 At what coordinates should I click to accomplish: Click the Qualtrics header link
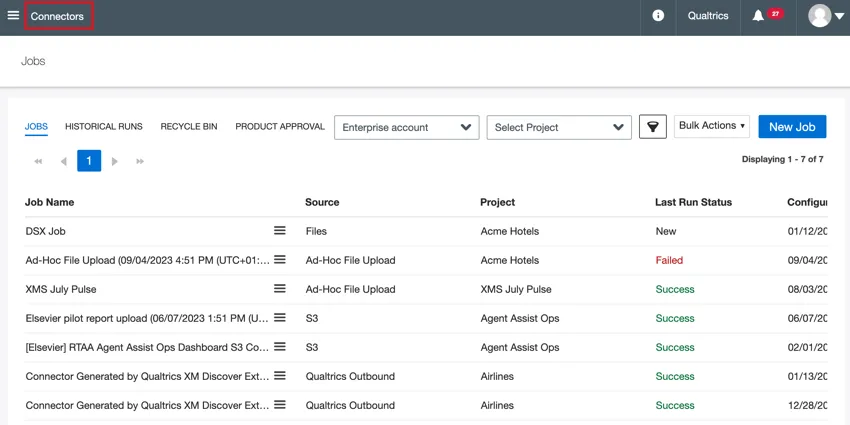(x=708, y=16)
